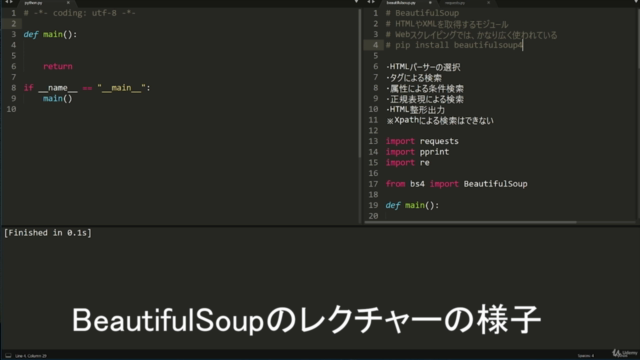Click the '# Webスクレイピングでは' comment line

click(x=471, y=35)
